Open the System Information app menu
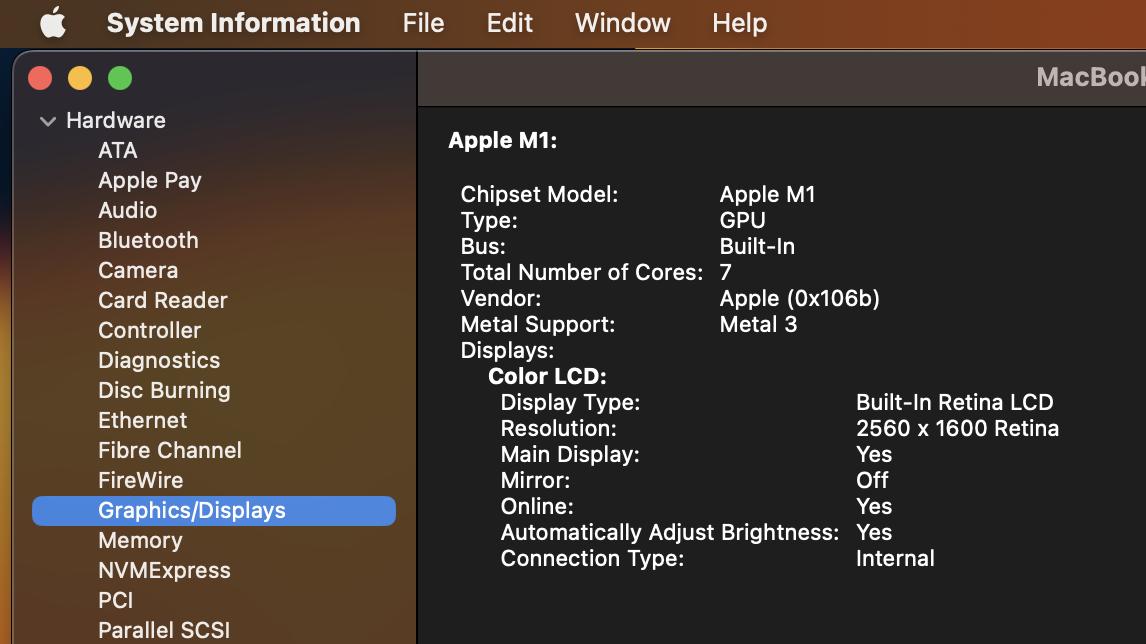The width and height of the screenshot is (1146, 644). coord(233,23)
